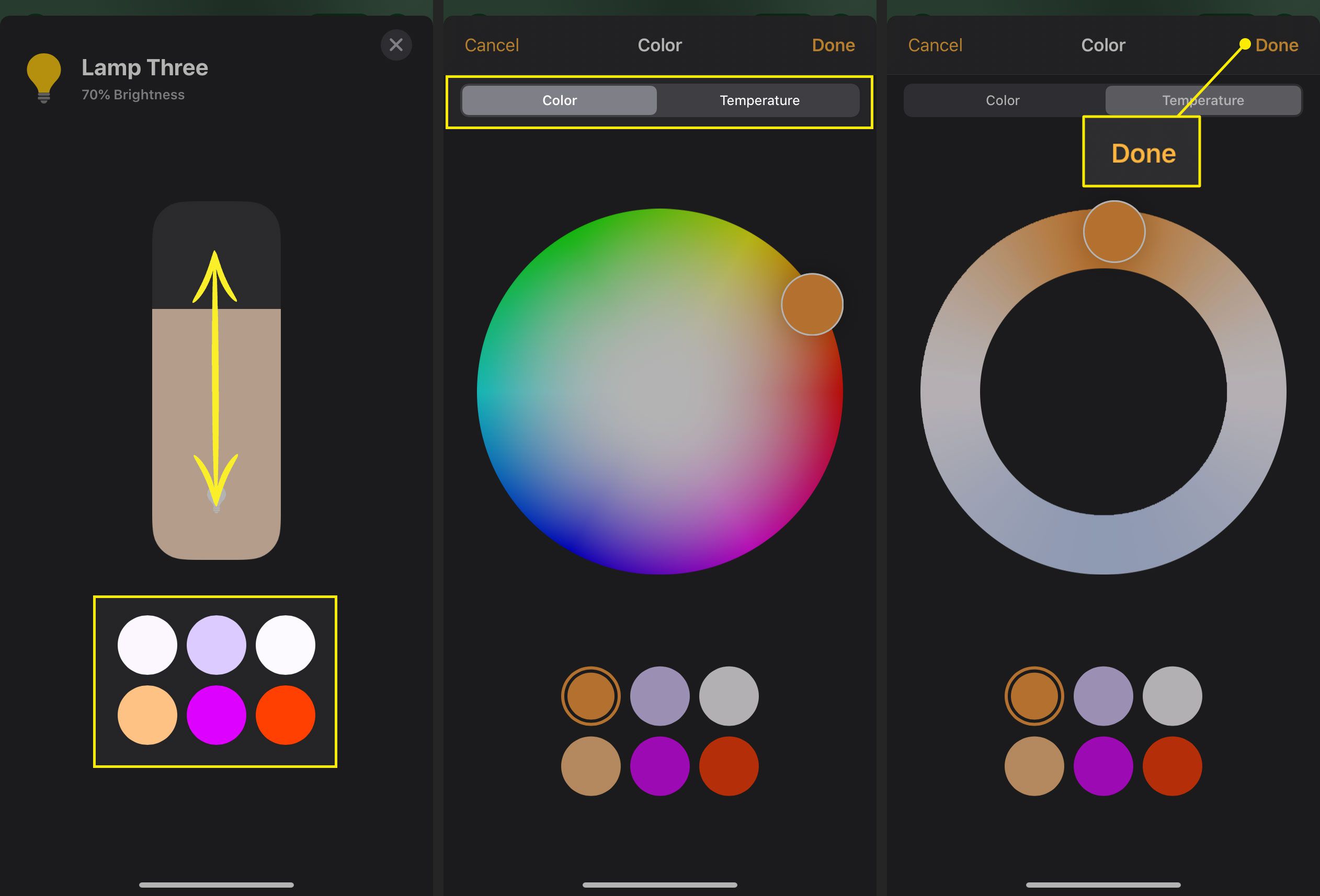
Task: Switch to Color tab on color wheel screen
Action: coord(560,100)
